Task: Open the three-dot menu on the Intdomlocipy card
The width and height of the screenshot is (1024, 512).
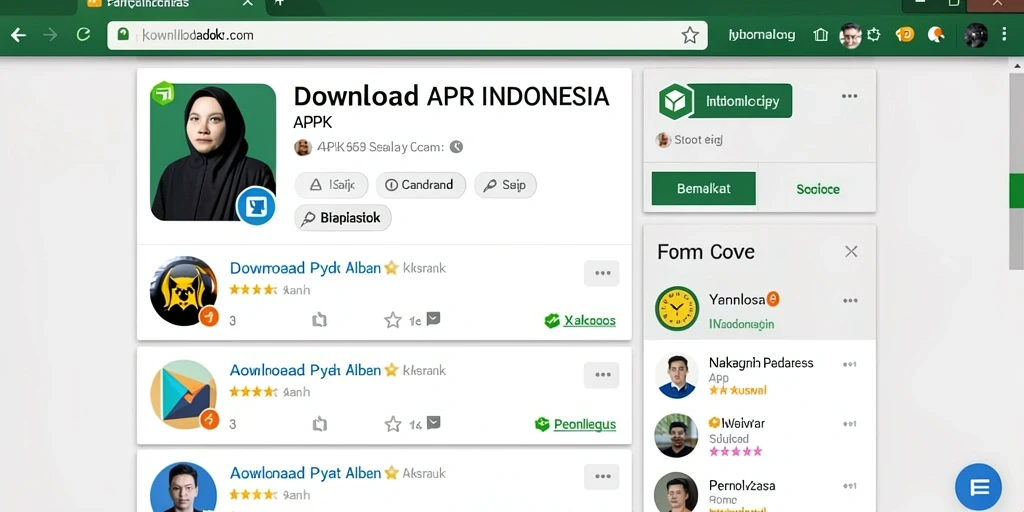Action: (850, 96)
